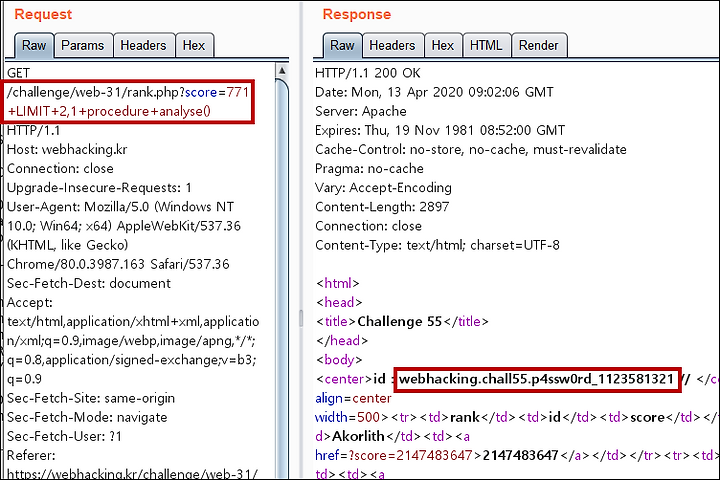The width and height of the screenshot is (720, 480).
Task: Click the '<title>Challenge 55</title>' line
Action: pos(402,322)
